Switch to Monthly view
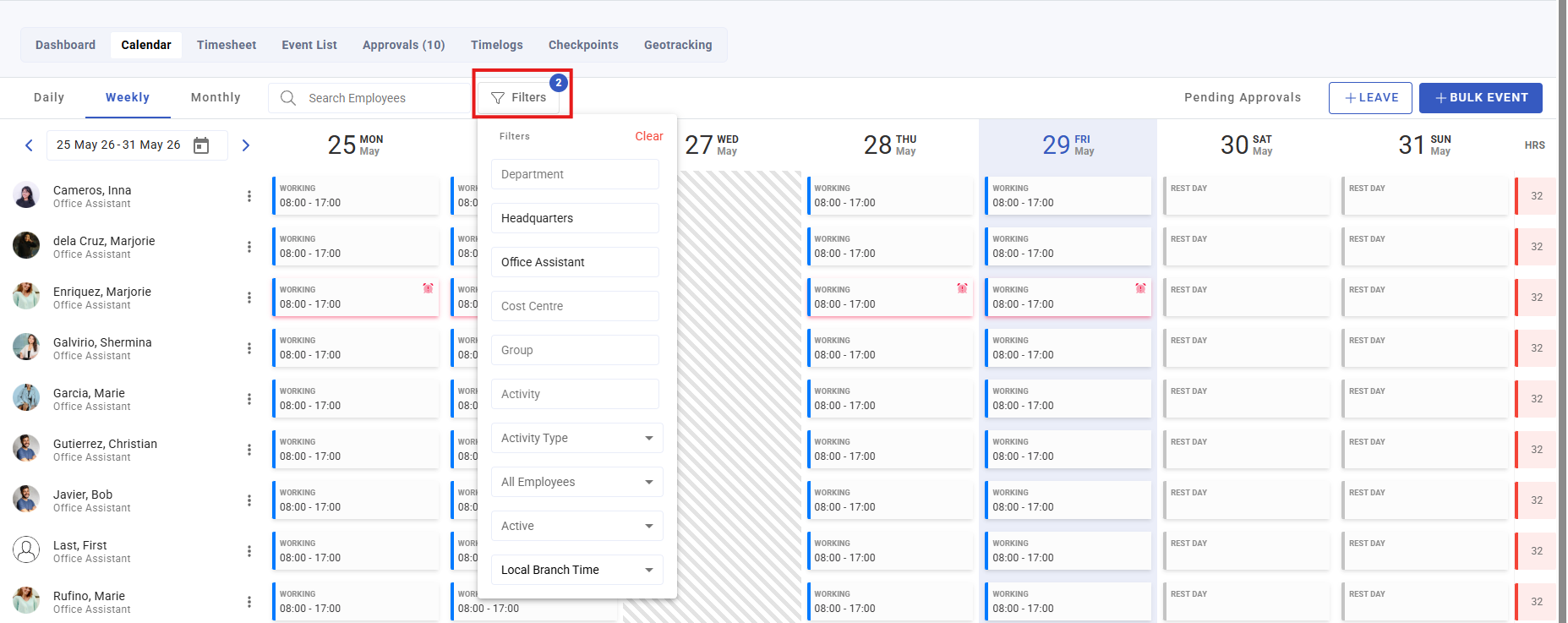This screenshot has height=623, width=1568. pyautogui.click(x=216, y=97)
